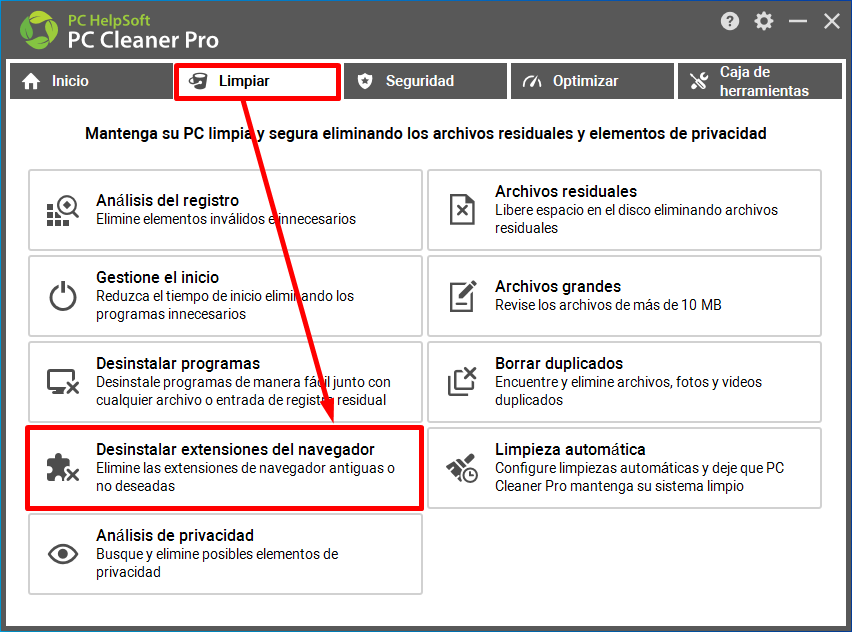Open settings via the gear icon
The image size is (852, 632).
763,21
